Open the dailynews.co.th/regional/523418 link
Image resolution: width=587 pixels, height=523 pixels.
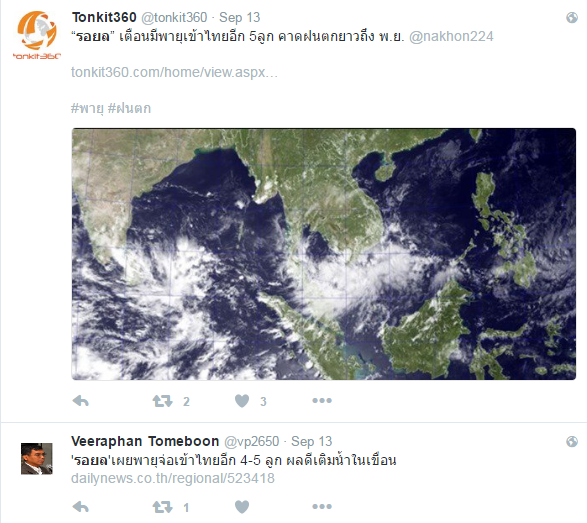pos(173,478)
